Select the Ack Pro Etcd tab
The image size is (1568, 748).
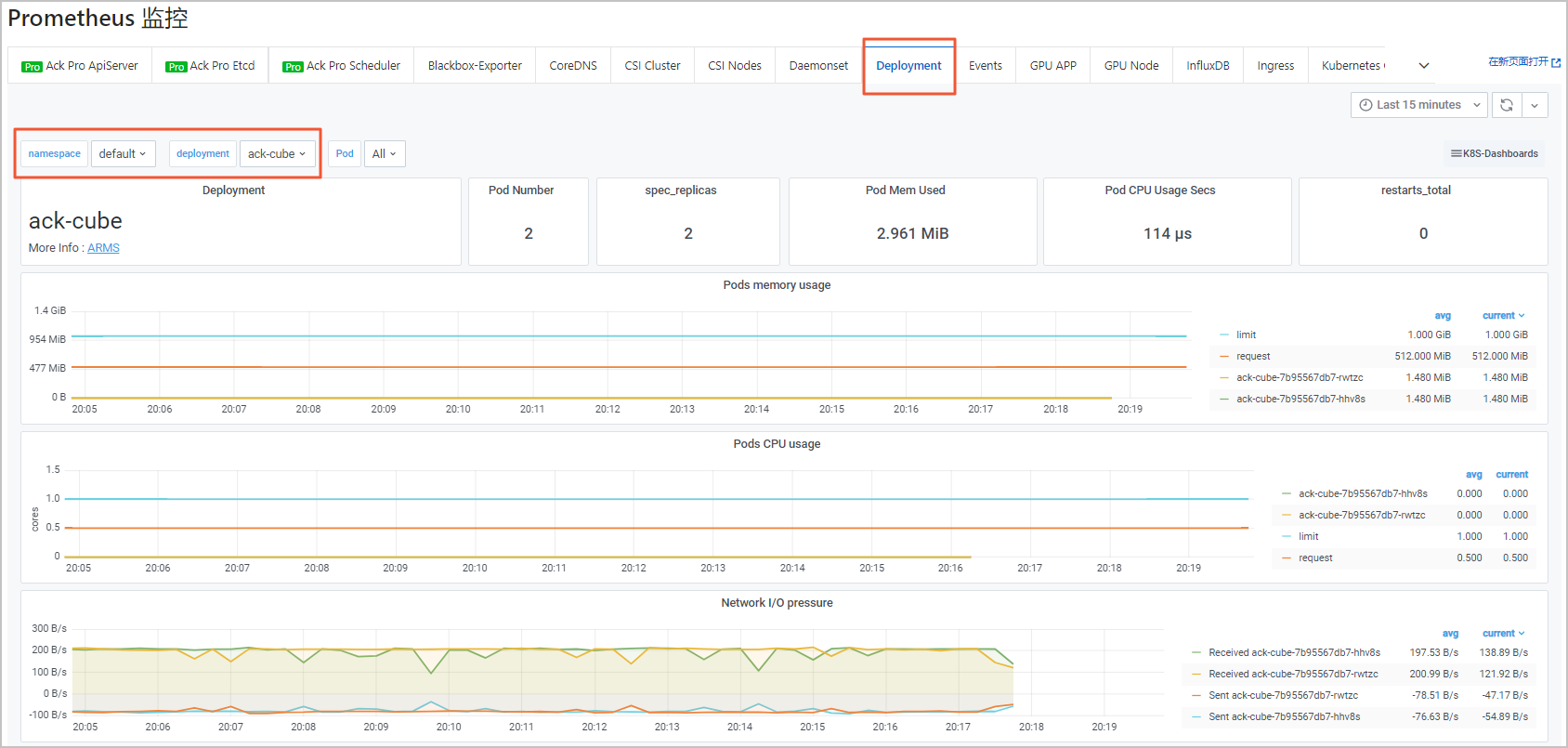[x=210, y=66]
